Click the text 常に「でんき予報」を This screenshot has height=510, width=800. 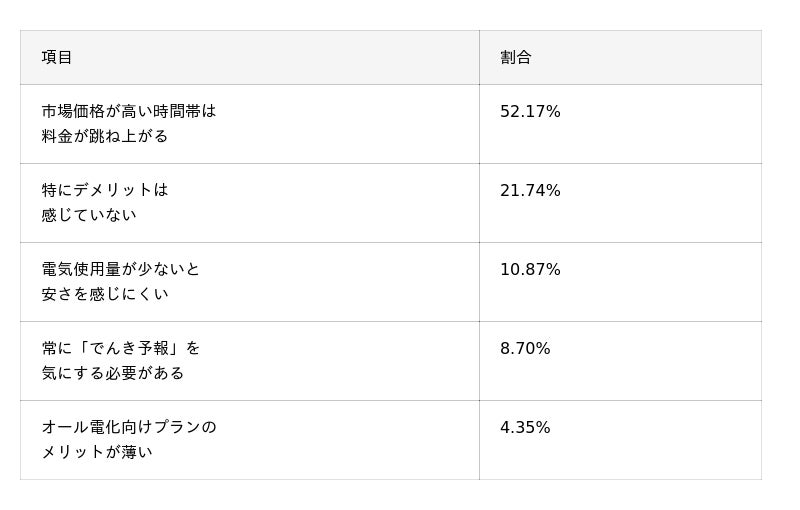(x=121, y=348)
